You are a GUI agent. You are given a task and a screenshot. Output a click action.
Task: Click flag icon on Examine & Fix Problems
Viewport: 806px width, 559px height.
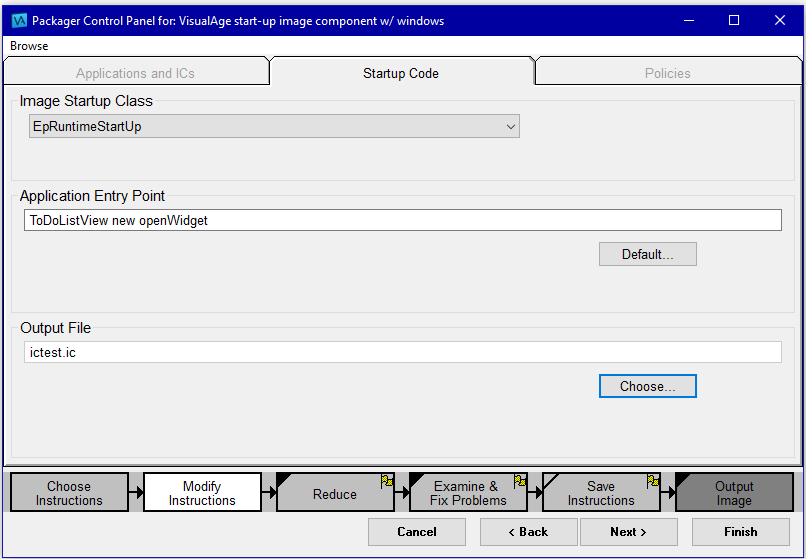(520, 481)
